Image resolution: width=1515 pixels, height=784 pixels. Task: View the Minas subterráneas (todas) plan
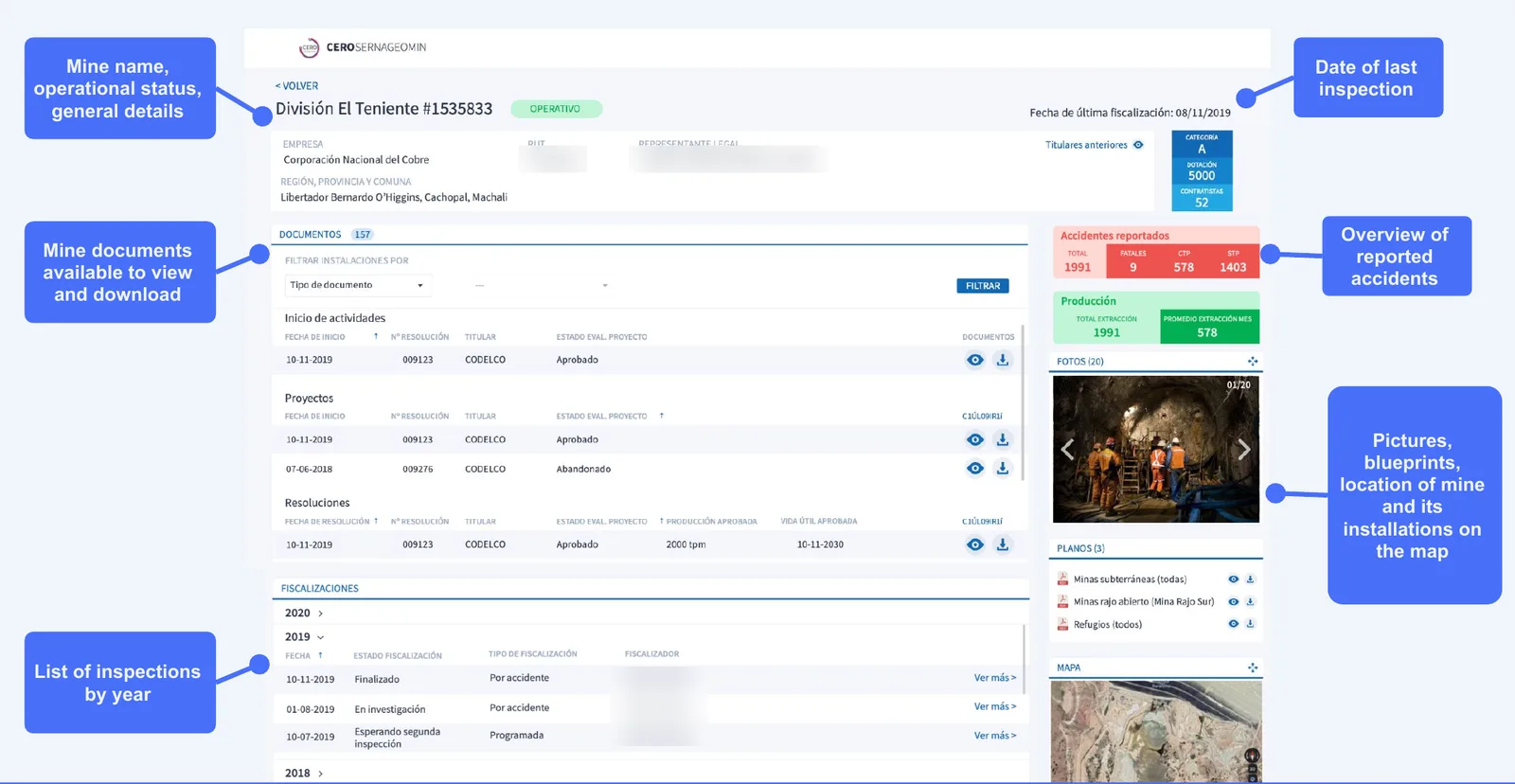tap(1233, 579)
